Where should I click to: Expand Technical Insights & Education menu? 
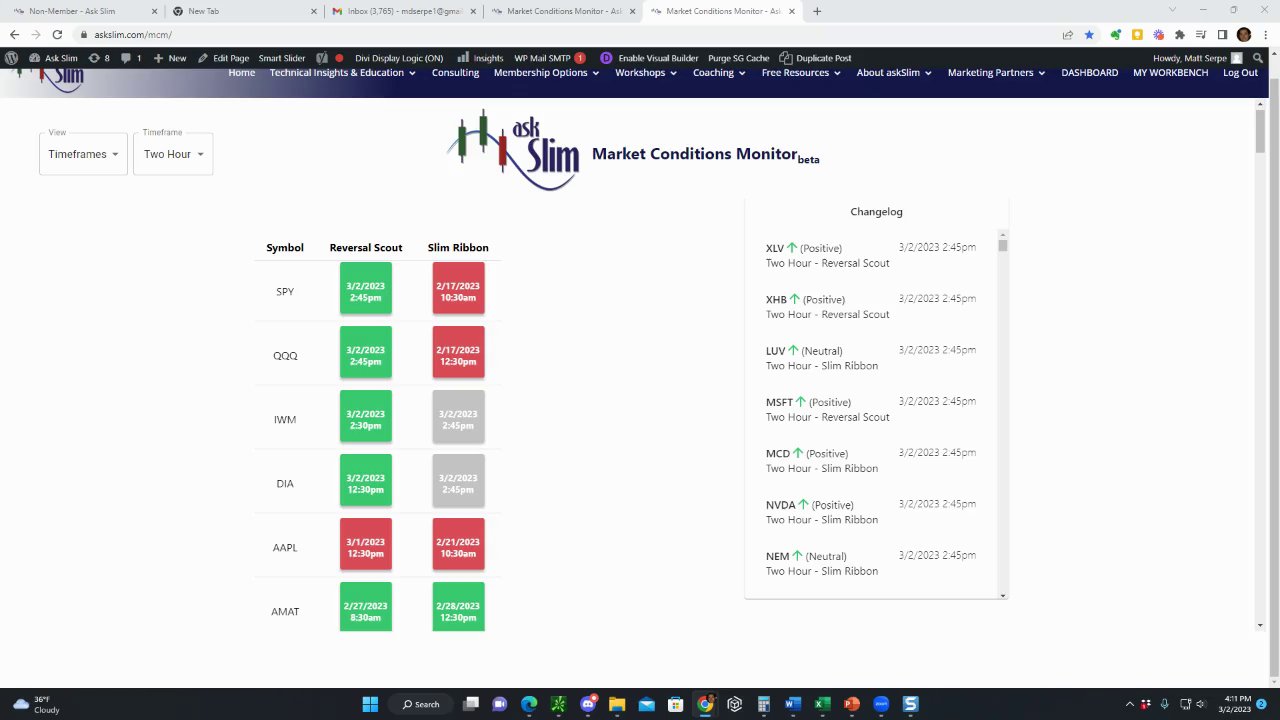[x=341, y=73]
